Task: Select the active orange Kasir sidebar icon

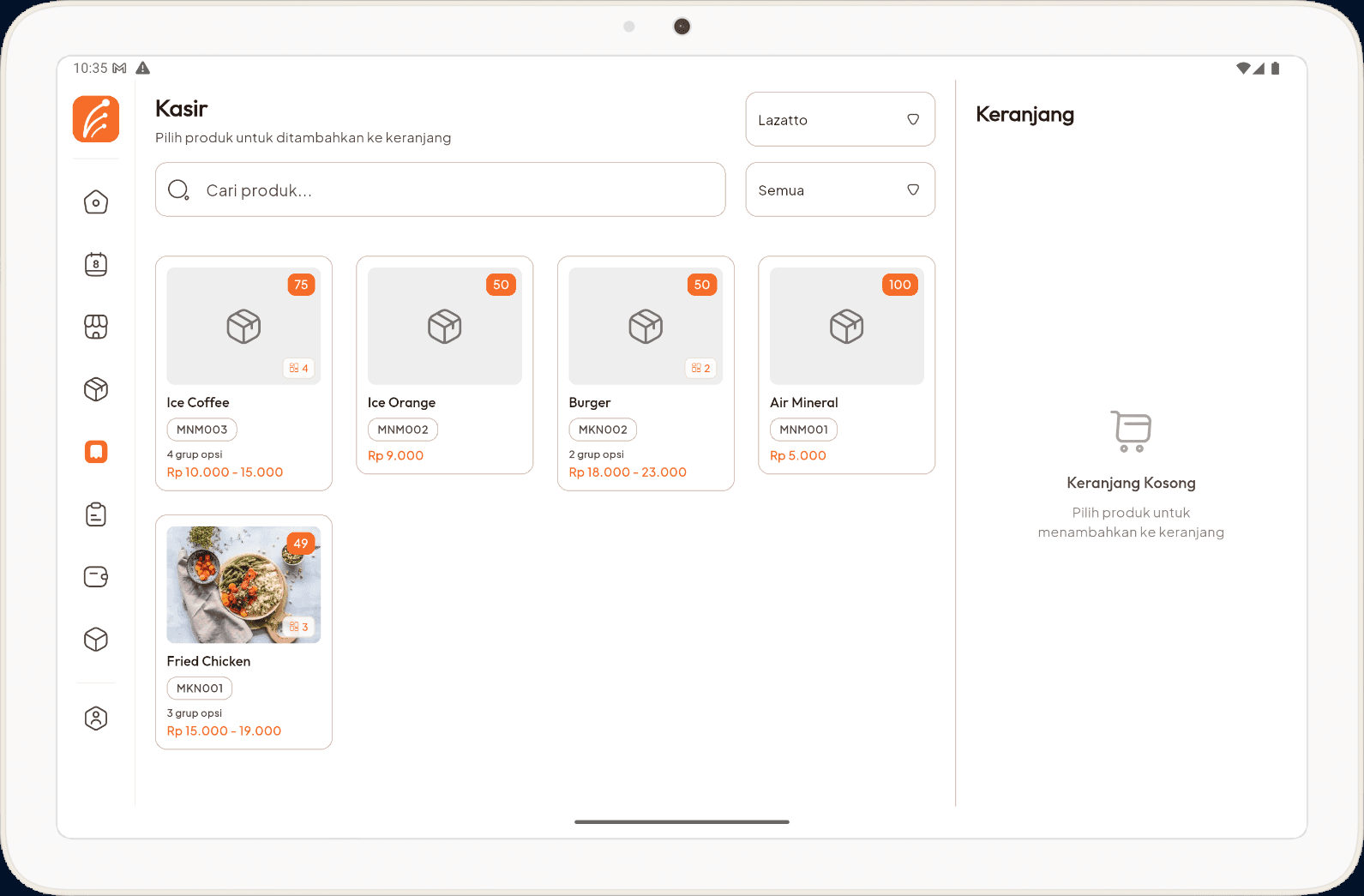Action: (96, 452)
